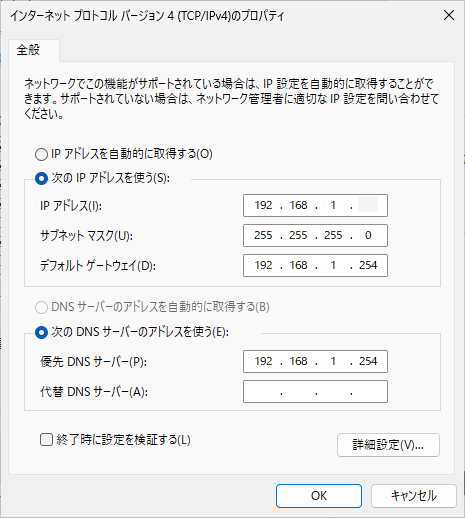Viewport: 465px width, 518px height.
Task: Click デフォルト ゲートウェイ last octet 254
Action: point(368,265)
